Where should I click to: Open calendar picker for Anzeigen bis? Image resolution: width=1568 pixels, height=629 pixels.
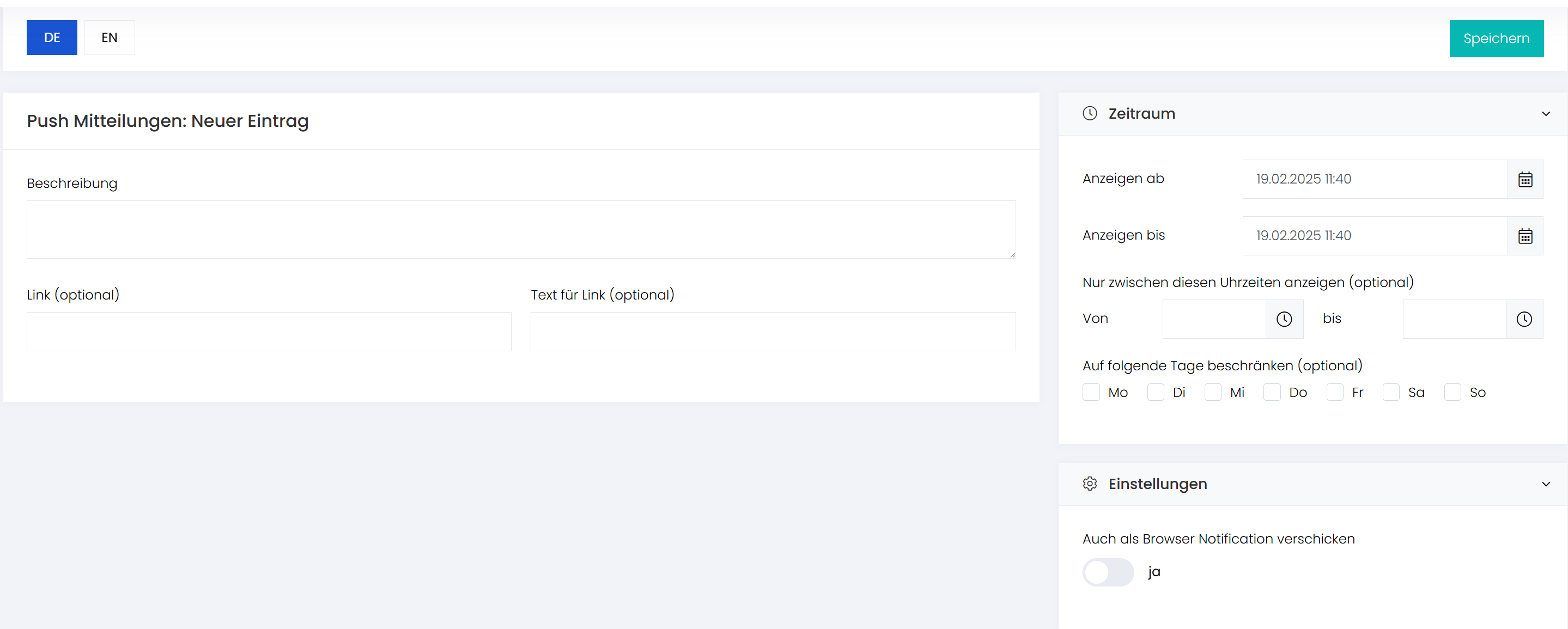1525,235
